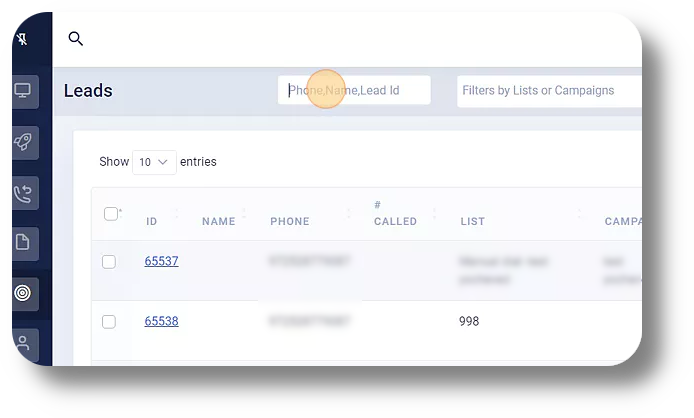Sort by the NAME column header
The width and height of the screenshot is (694, 418).
[x=219, y=221]
